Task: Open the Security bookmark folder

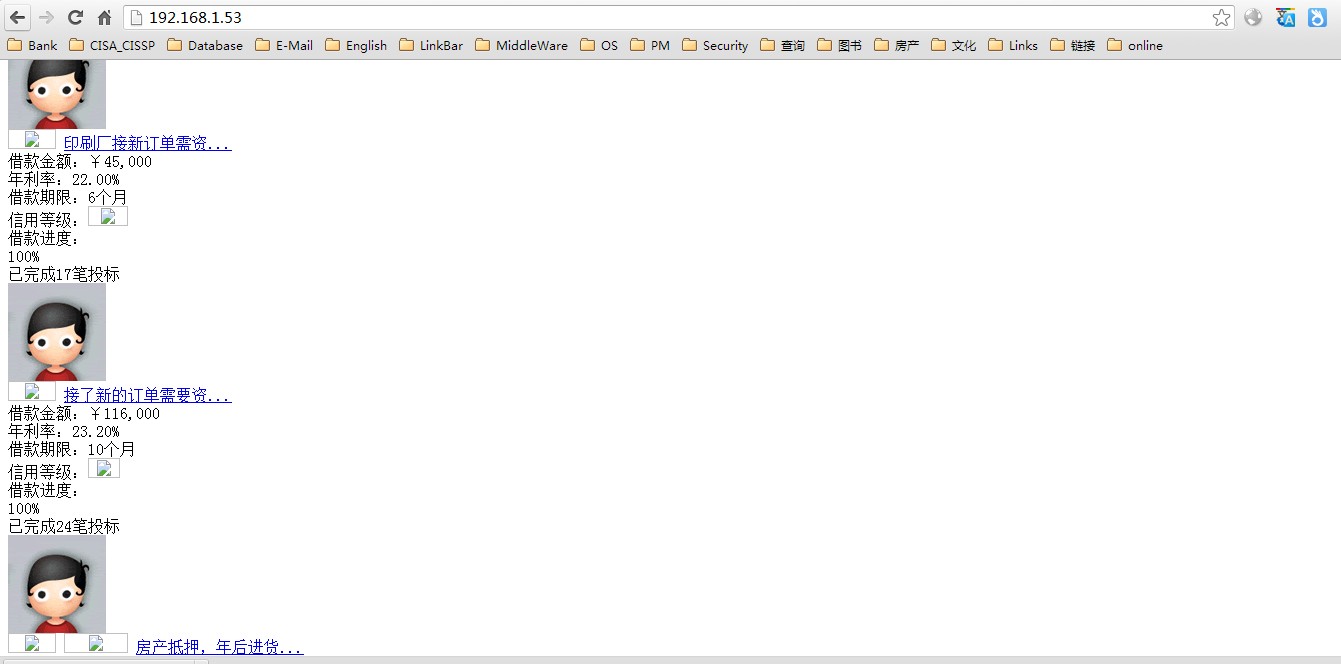Action: (715, 45)
